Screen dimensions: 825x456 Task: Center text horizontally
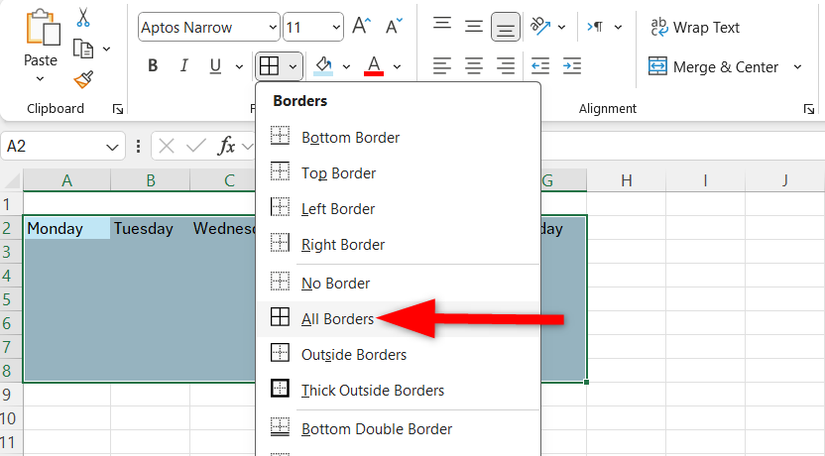(x=474, y=66)
